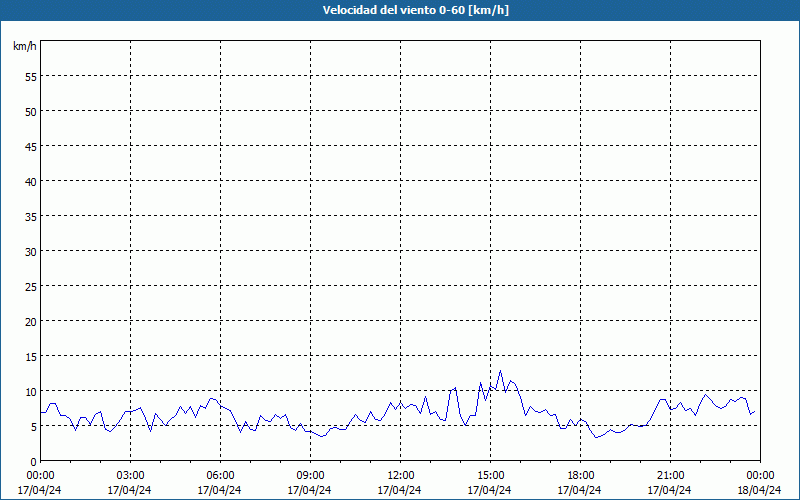
Task: Click the y-axis label '20'
Action: coord(31,321)
